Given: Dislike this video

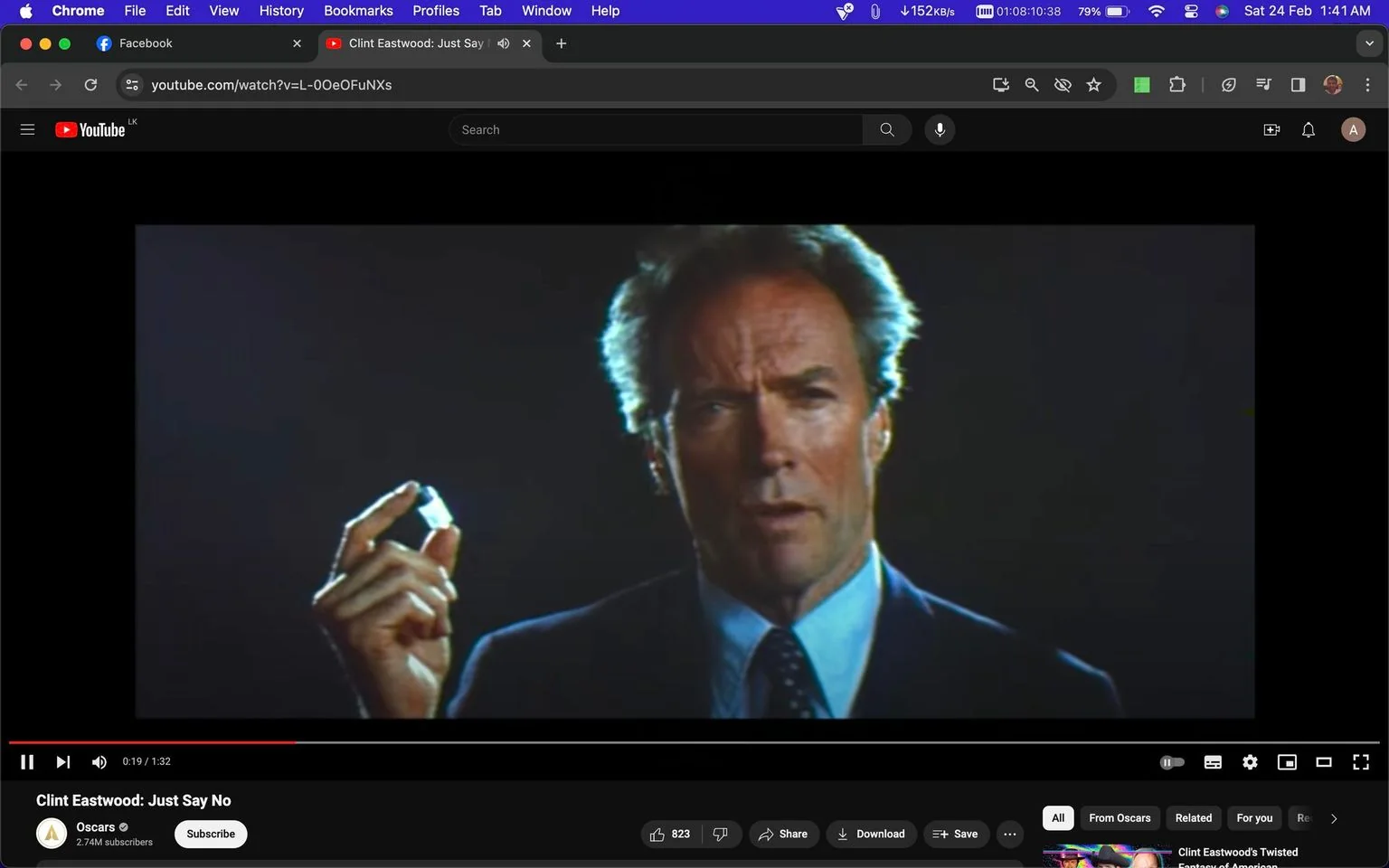Looking at the screenshot, I should point(721,834).
